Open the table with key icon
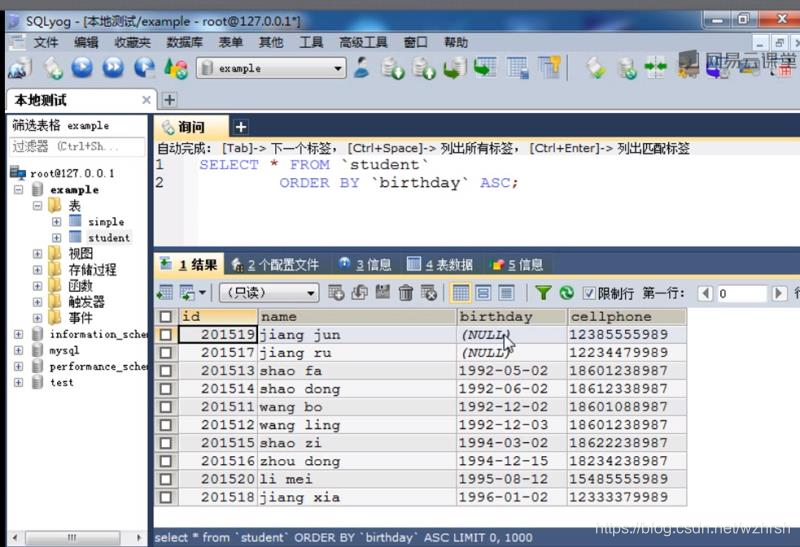The image size is (800, 547). coord(549,67)
